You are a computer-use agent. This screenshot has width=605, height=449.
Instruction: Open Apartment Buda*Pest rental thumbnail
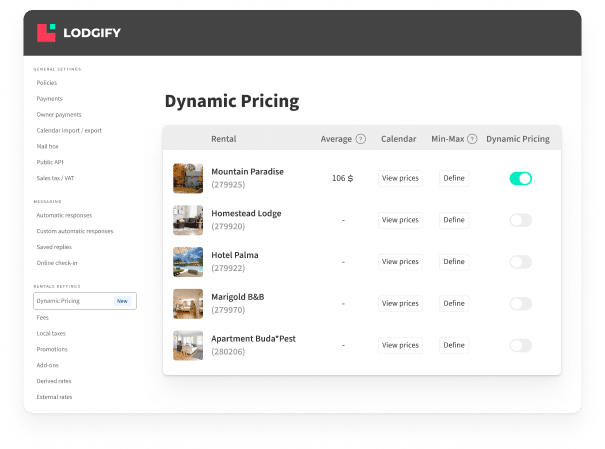click(188, 345)
